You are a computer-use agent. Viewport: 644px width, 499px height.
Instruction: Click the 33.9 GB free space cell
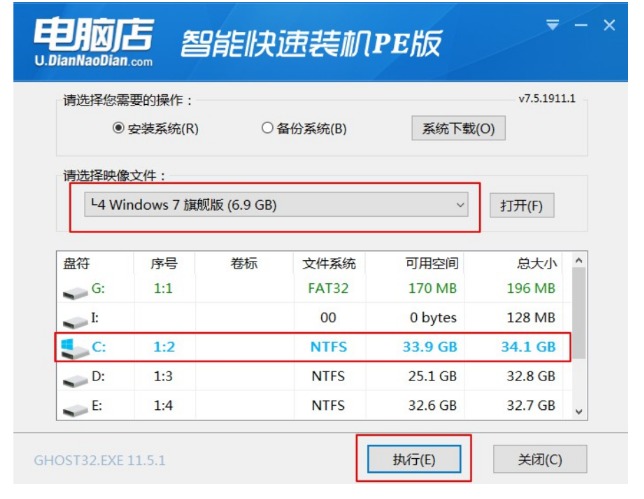click(430, 347)
